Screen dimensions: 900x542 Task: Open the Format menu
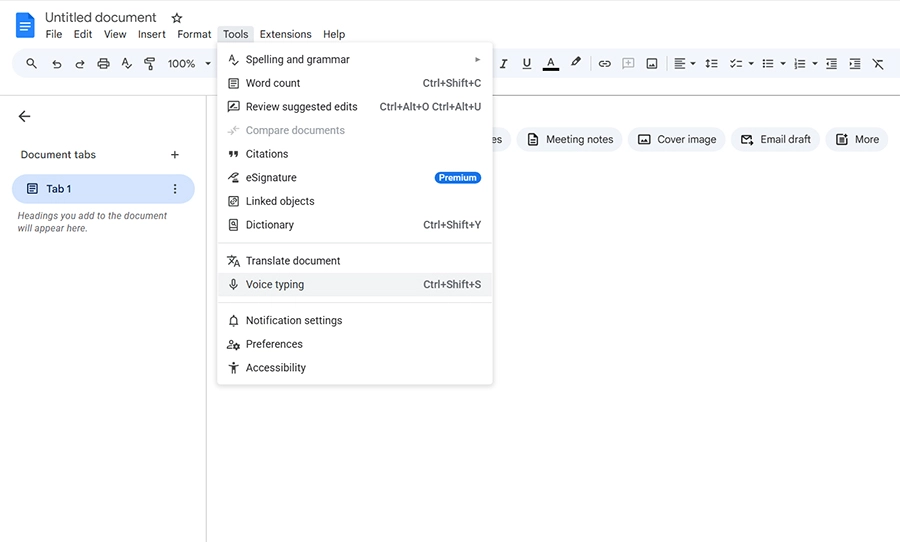(x=194, y=34)
